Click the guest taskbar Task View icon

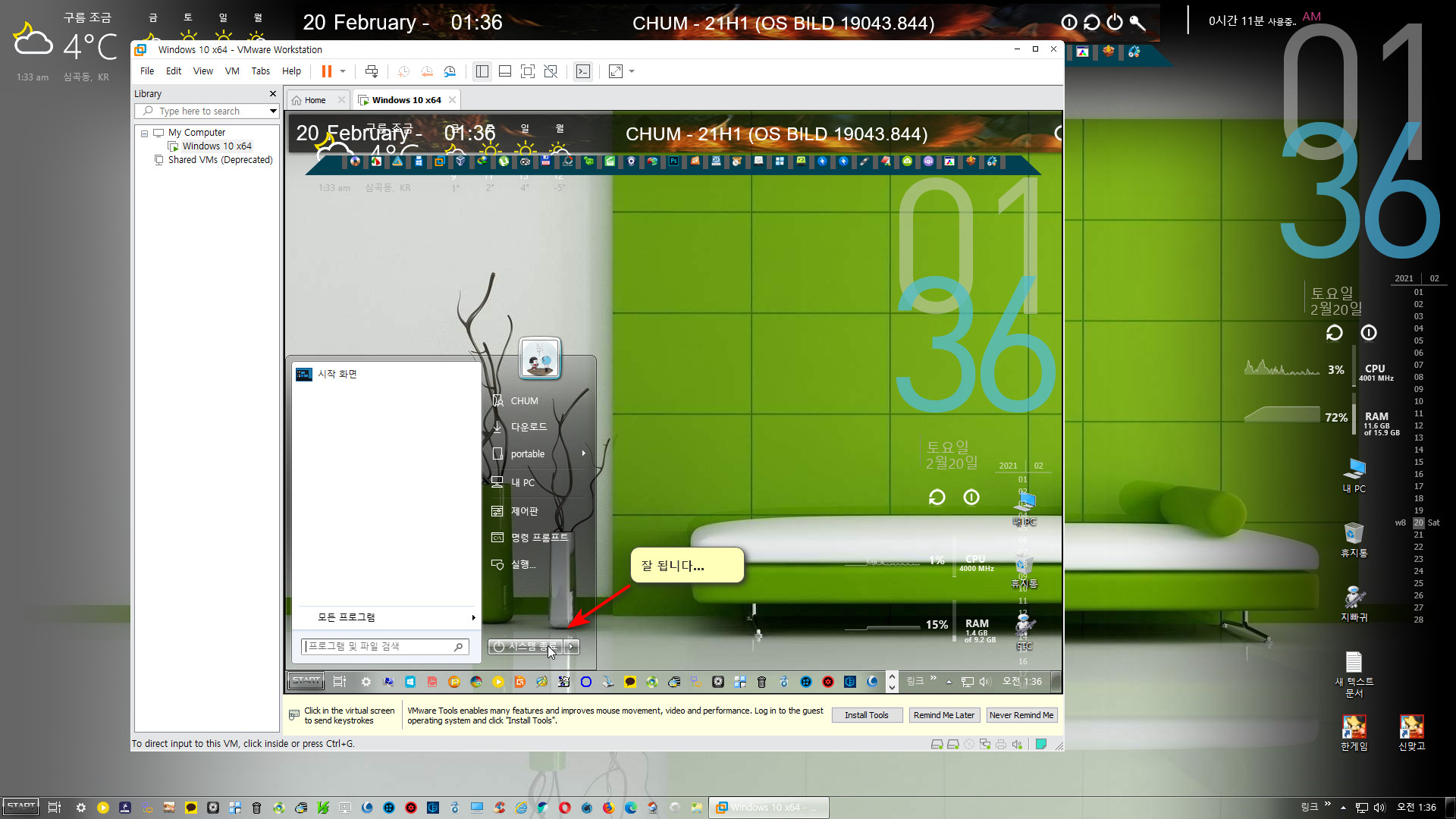[x=340, y=682]
